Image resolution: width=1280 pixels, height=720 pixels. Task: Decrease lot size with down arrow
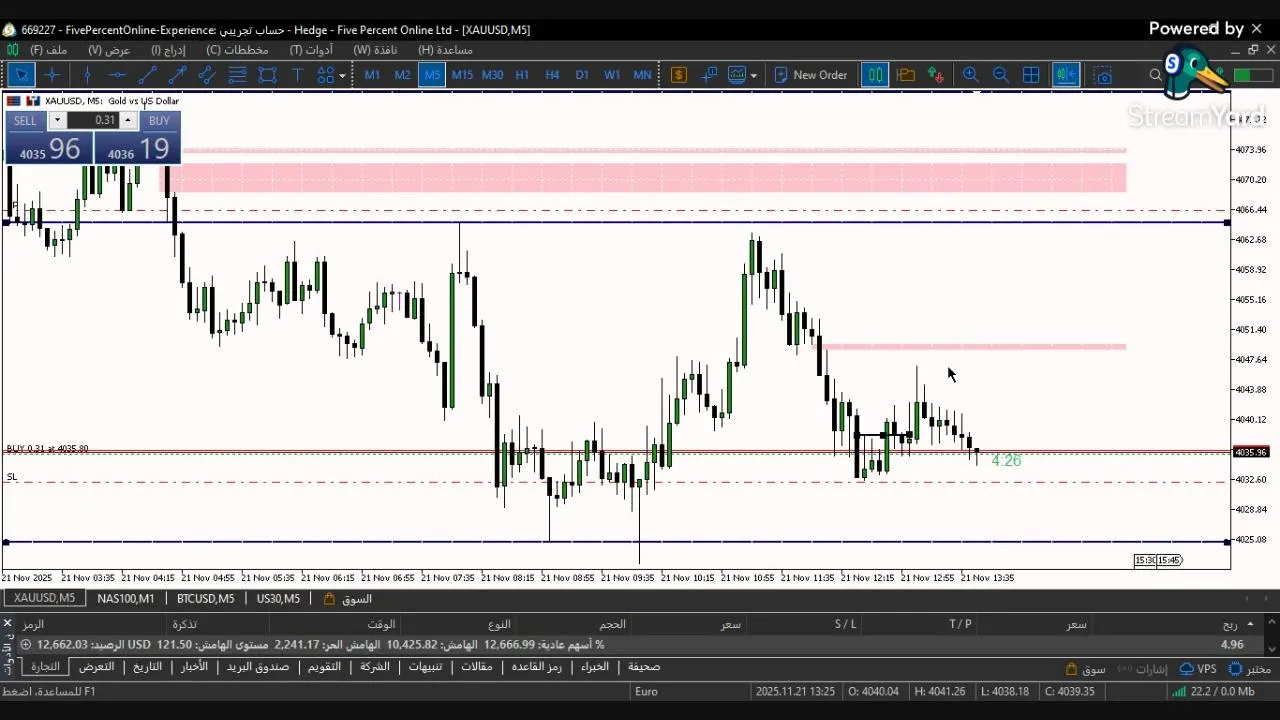[57, 120]
